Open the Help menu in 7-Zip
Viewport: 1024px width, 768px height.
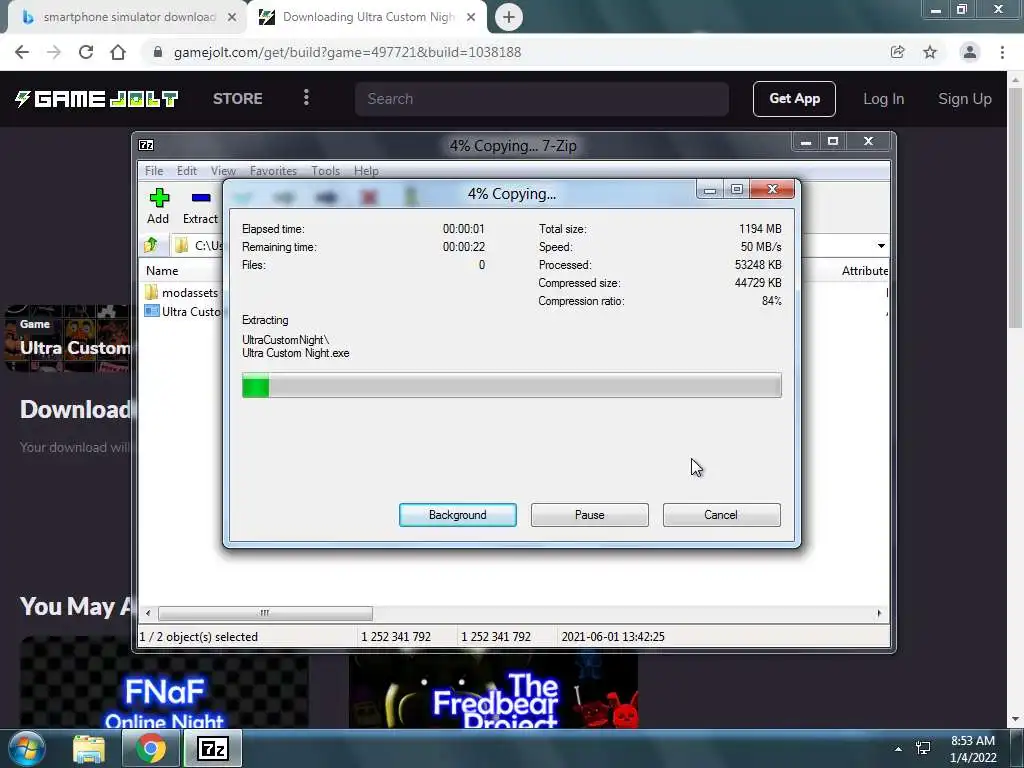click(366, 170)
